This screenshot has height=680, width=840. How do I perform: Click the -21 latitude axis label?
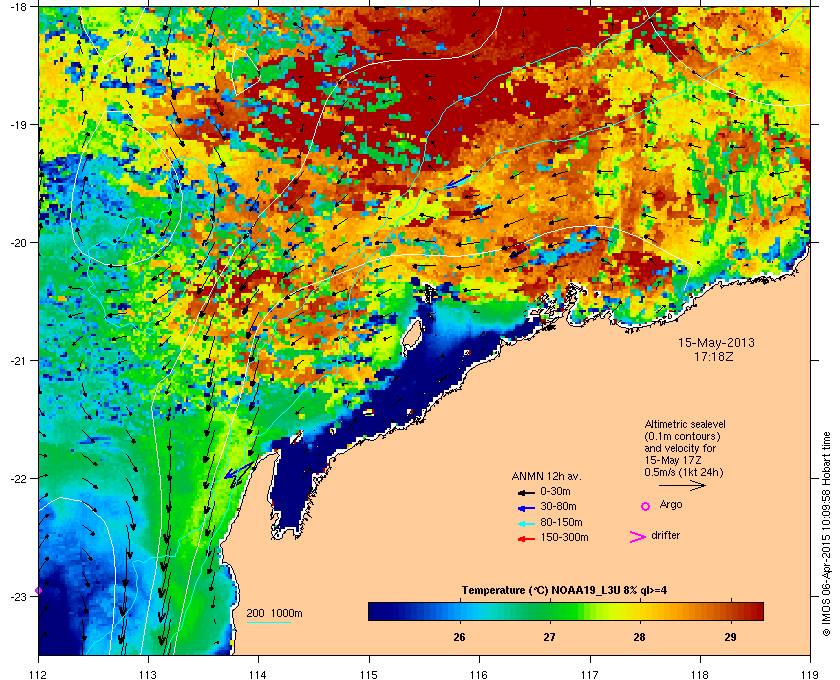(20, 360)
